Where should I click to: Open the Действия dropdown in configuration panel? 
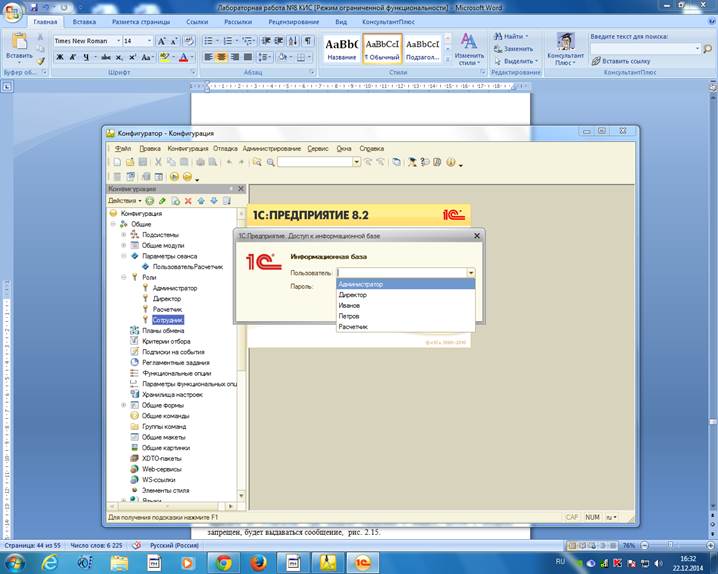pyautogui.click(x=125, y=200)
